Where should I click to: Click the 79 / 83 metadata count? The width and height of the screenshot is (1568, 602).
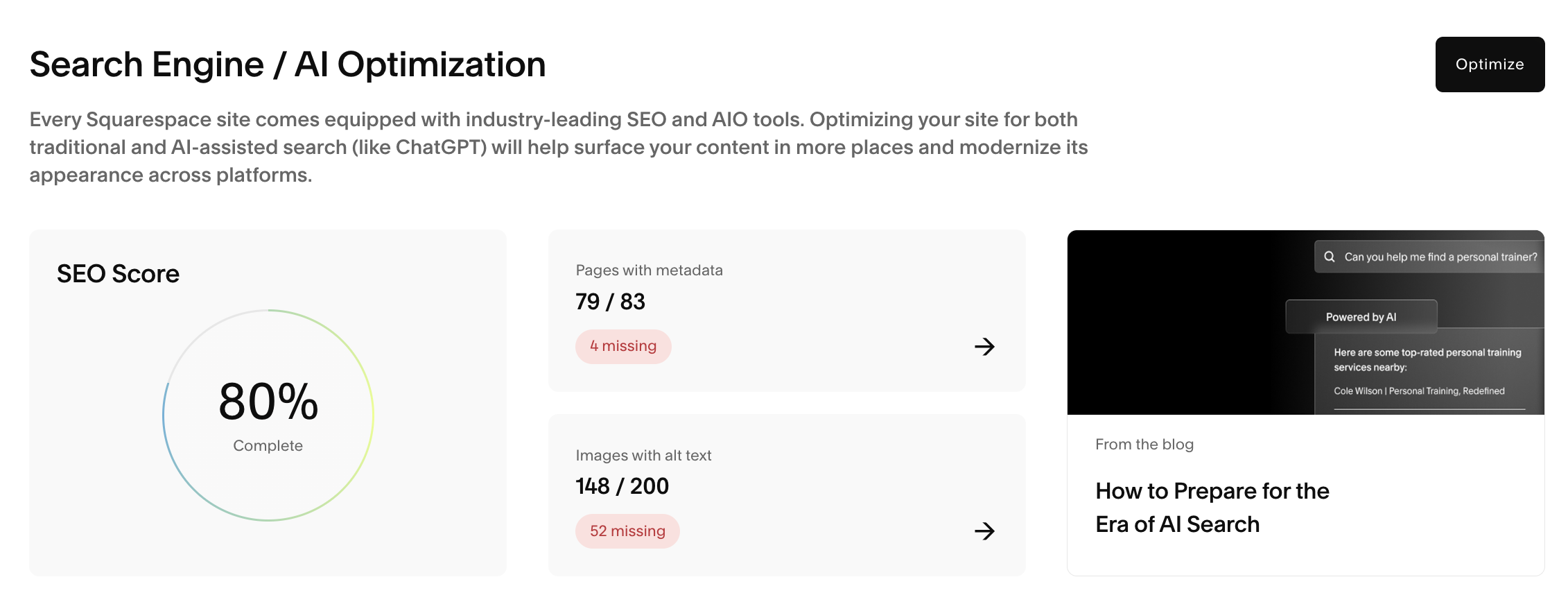click(x=610, y=302)
